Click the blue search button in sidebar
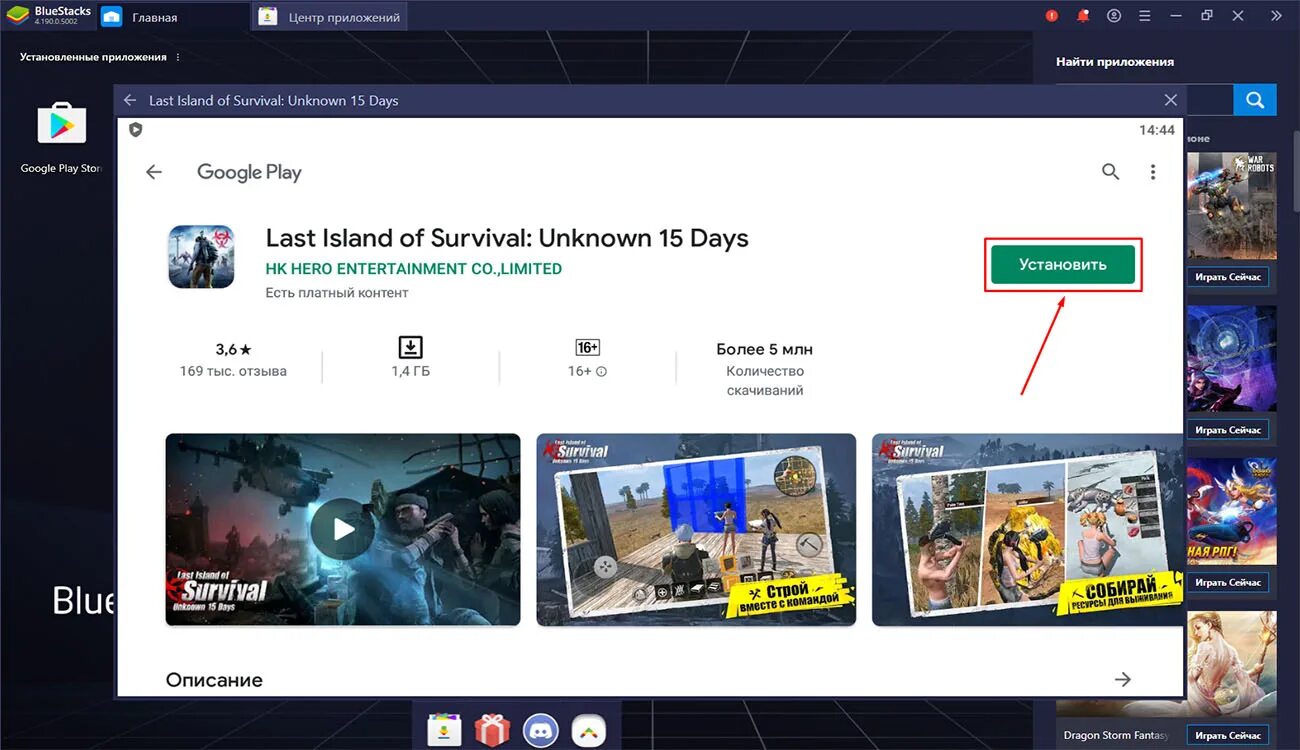Screen dimensions: 1300x750 click(1255, 100)
